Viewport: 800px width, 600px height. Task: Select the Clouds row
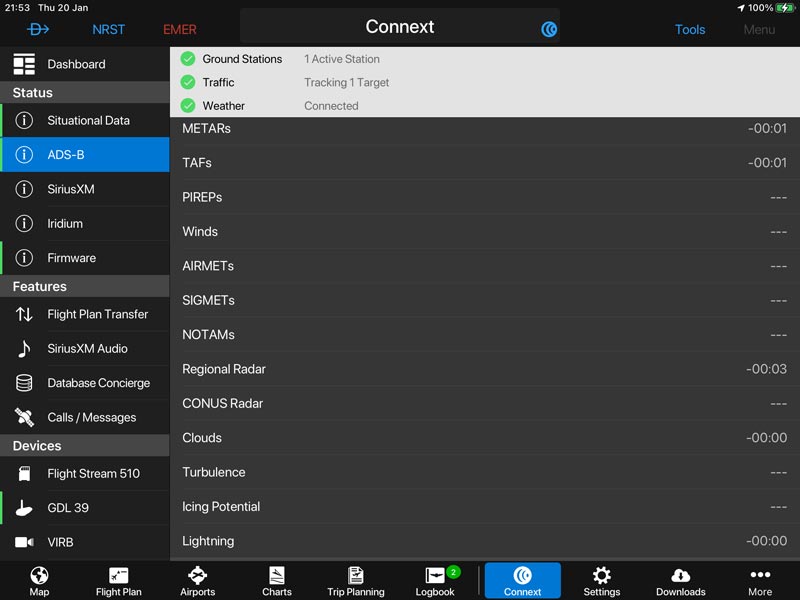click(x=485, y=438)
